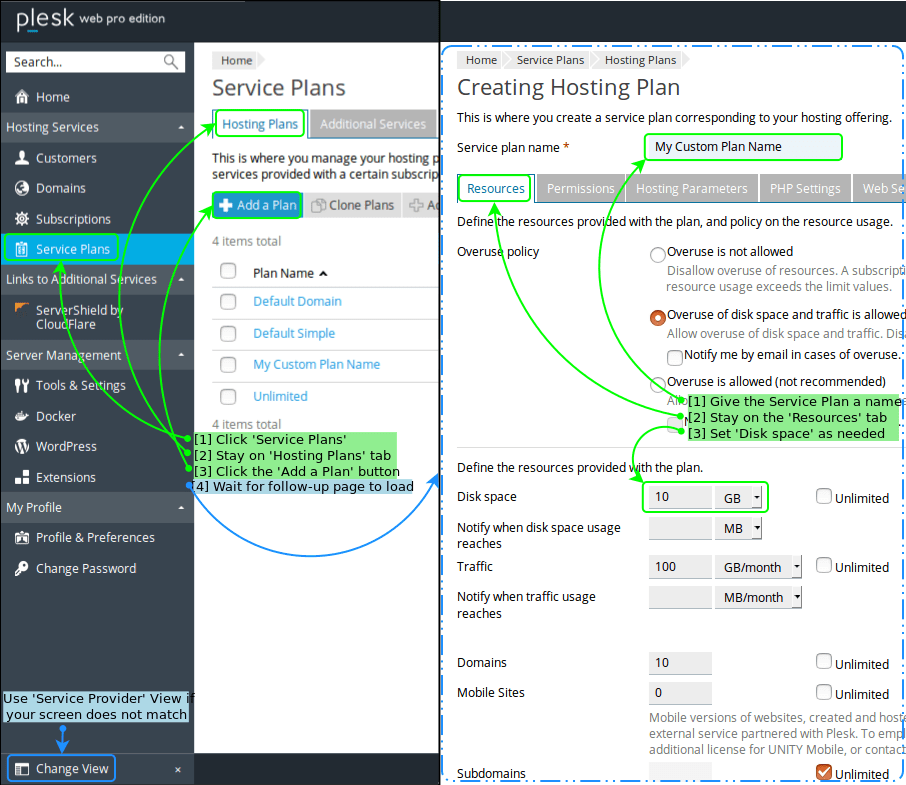
Task: Uncheck Unlimited checkbox for Subdomains
Action: 824,772
